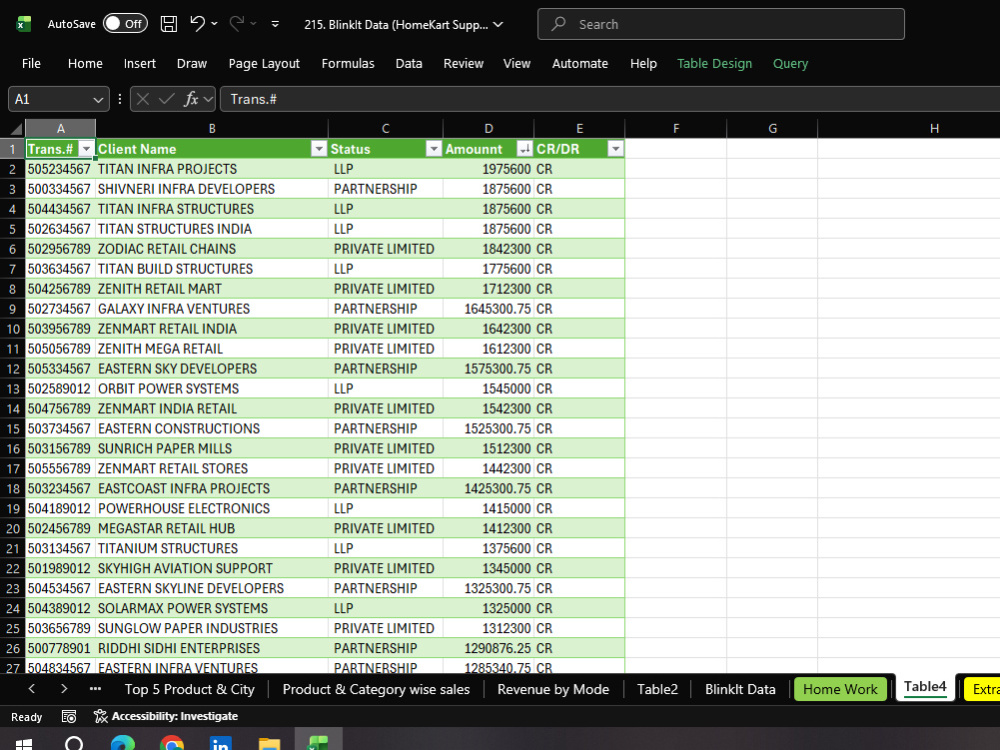Open the Formulas ribbon tab
Image resolution: width=1000 pixels, height=750 pixels.
348,64
